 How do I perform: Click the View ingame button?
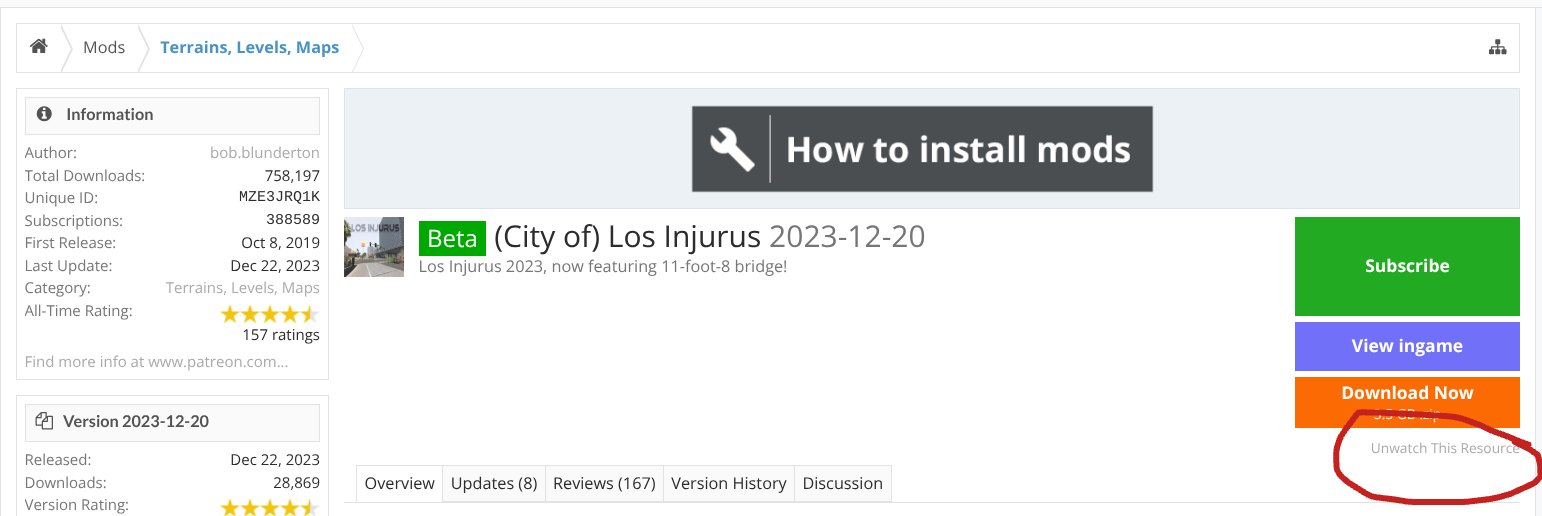click(1407, 346)
